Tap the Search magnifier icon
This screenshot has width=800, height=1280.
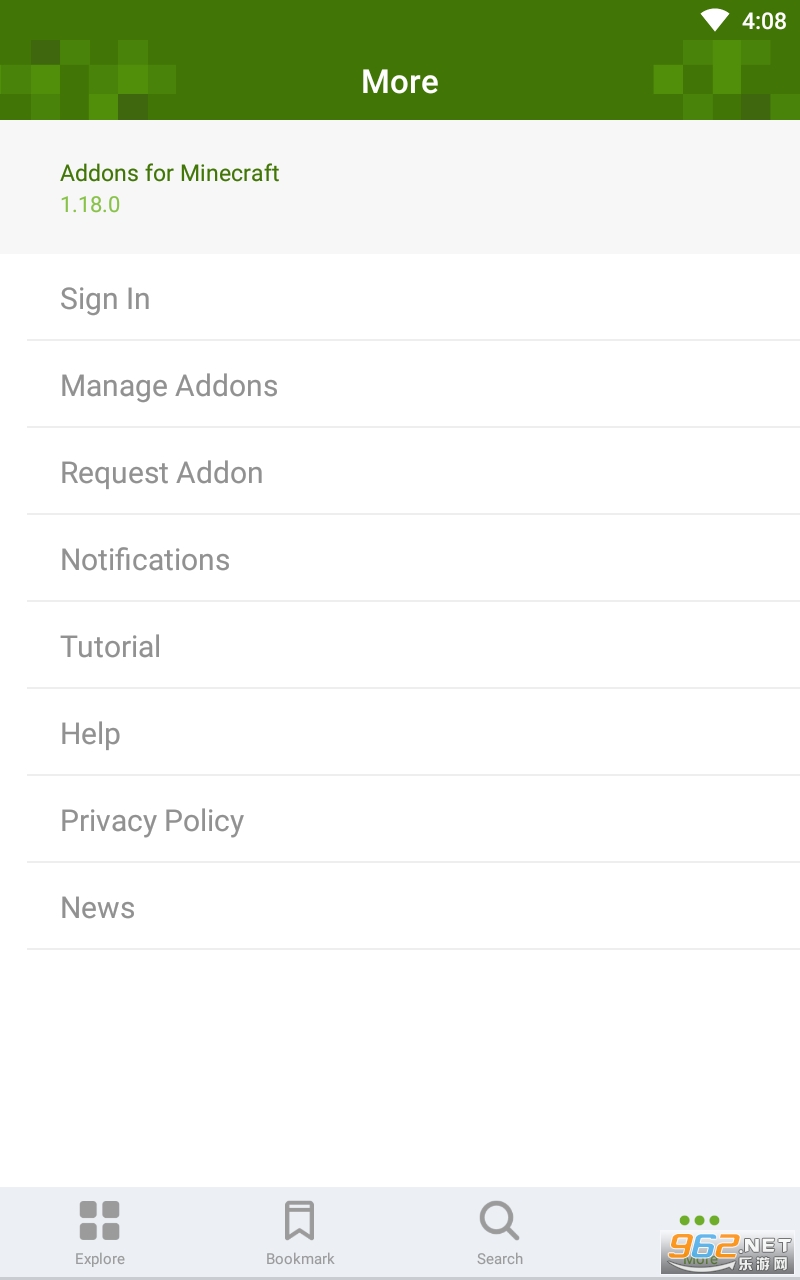coord(499,1220)
